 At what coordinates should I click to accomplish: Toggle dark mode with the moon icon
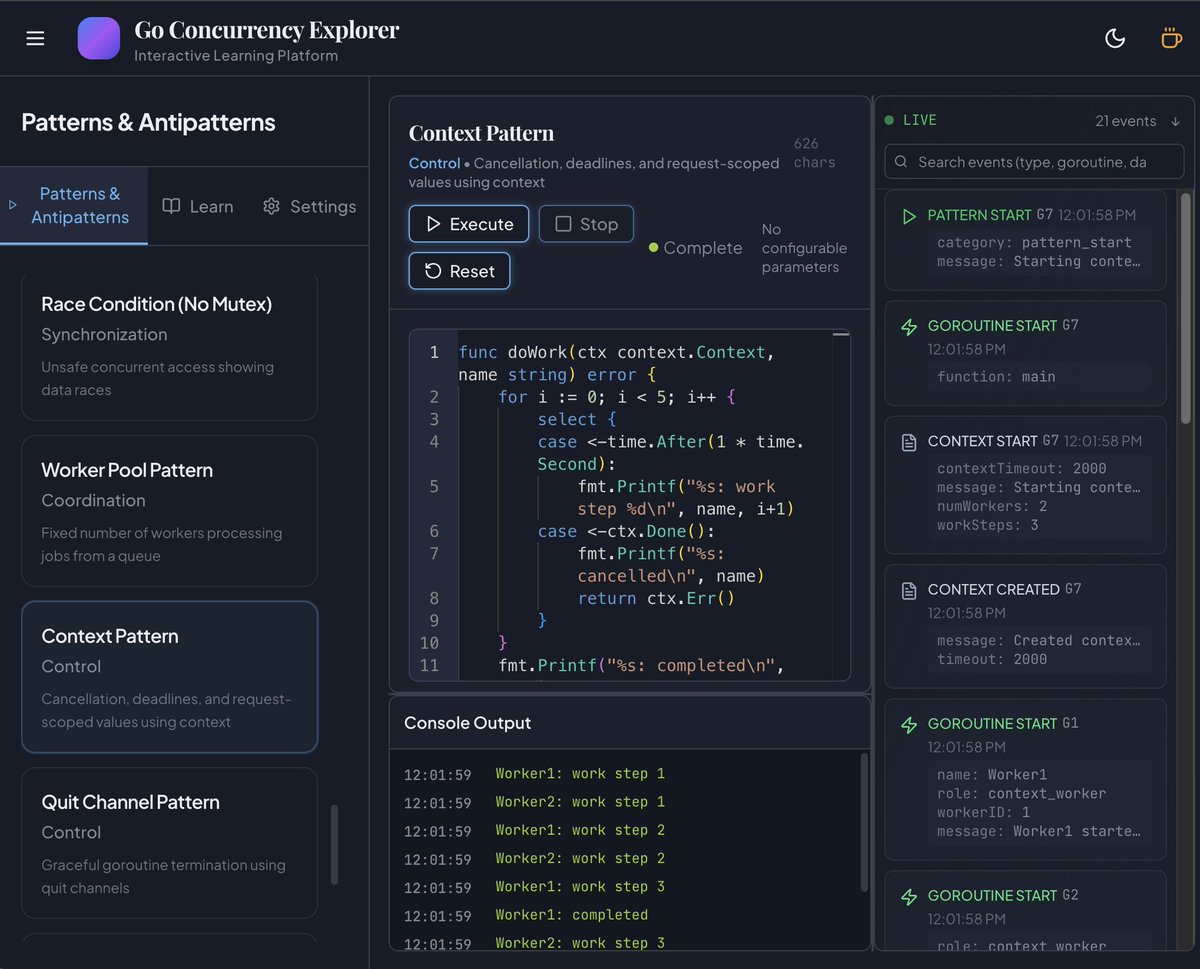(1115, 37)
